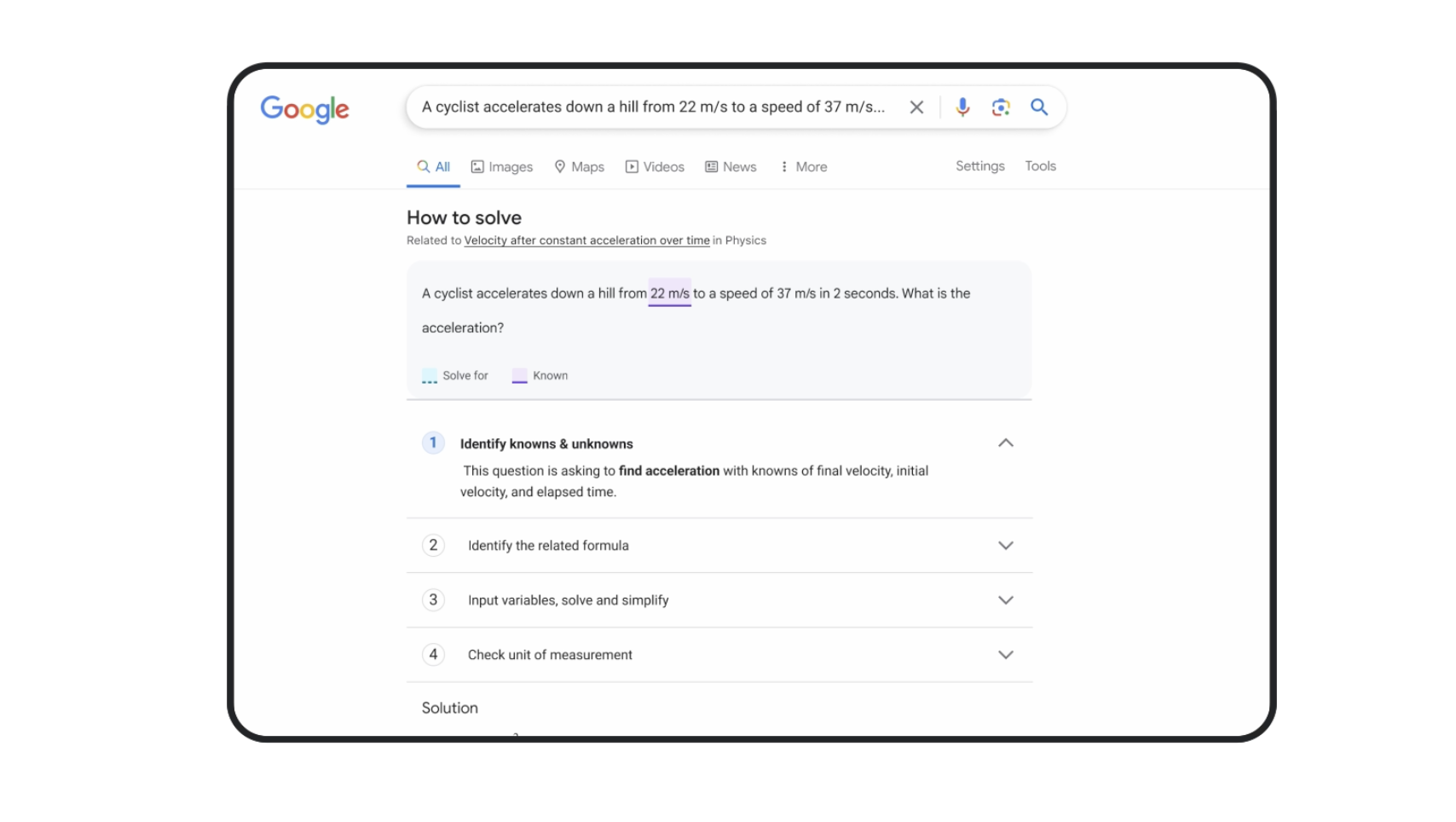Switch to the Maps tab
The image size is (1456, 822).
[579, 167]
